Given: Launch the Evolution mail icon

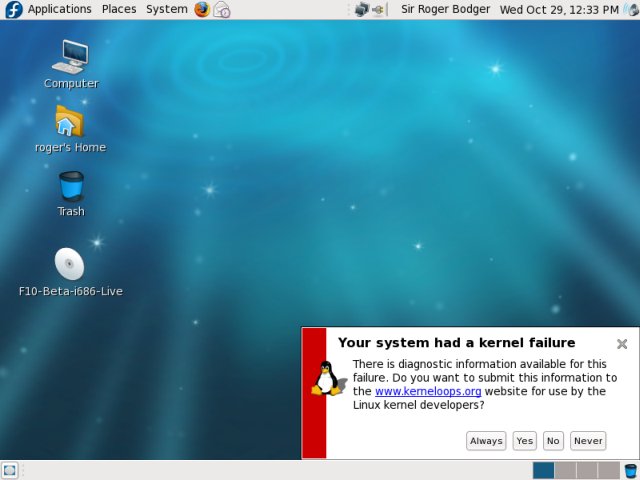Looking at the screenshot, I should pos(222,10).
